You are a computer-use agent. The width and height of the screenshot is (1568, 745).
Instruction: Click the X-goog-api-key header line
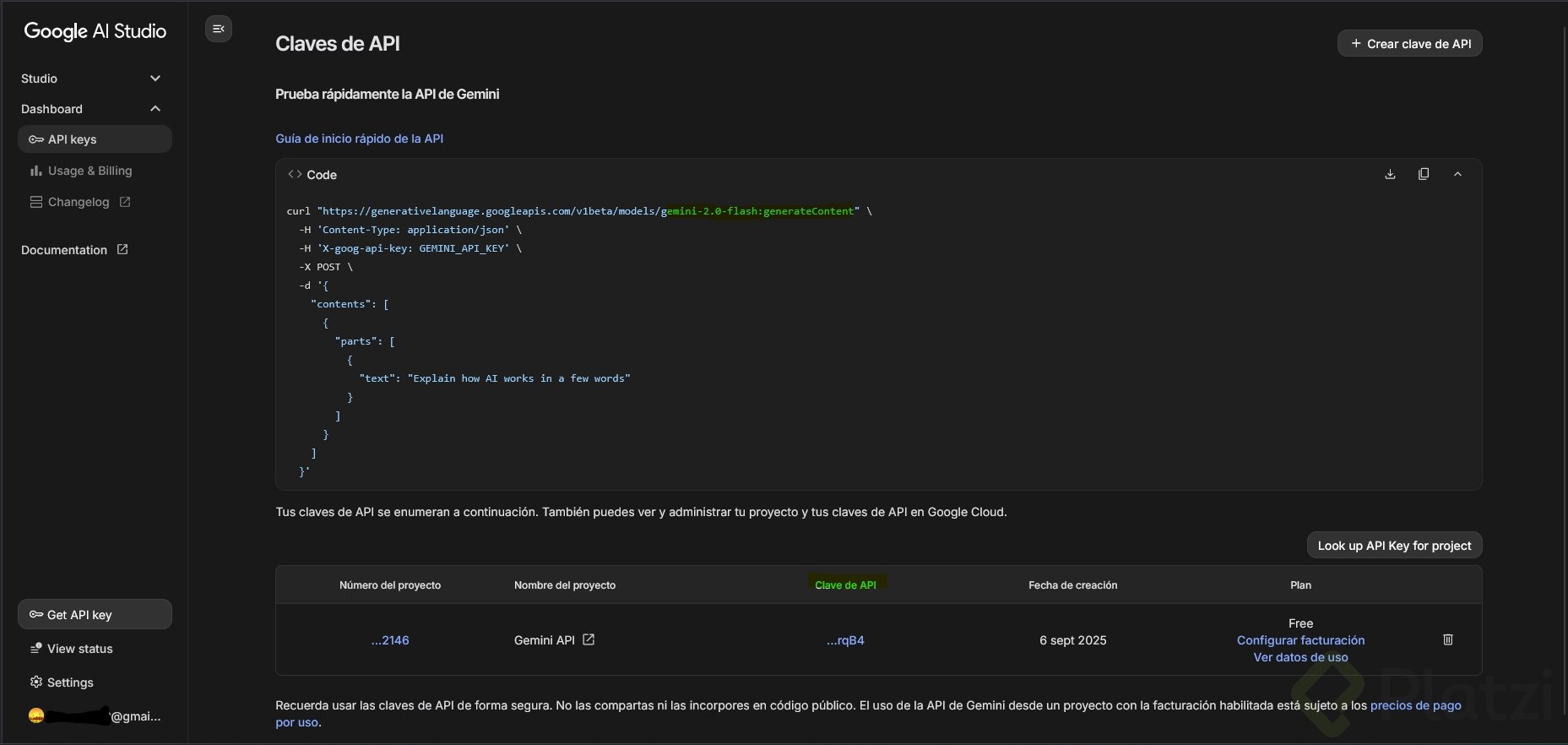point(410,248)
